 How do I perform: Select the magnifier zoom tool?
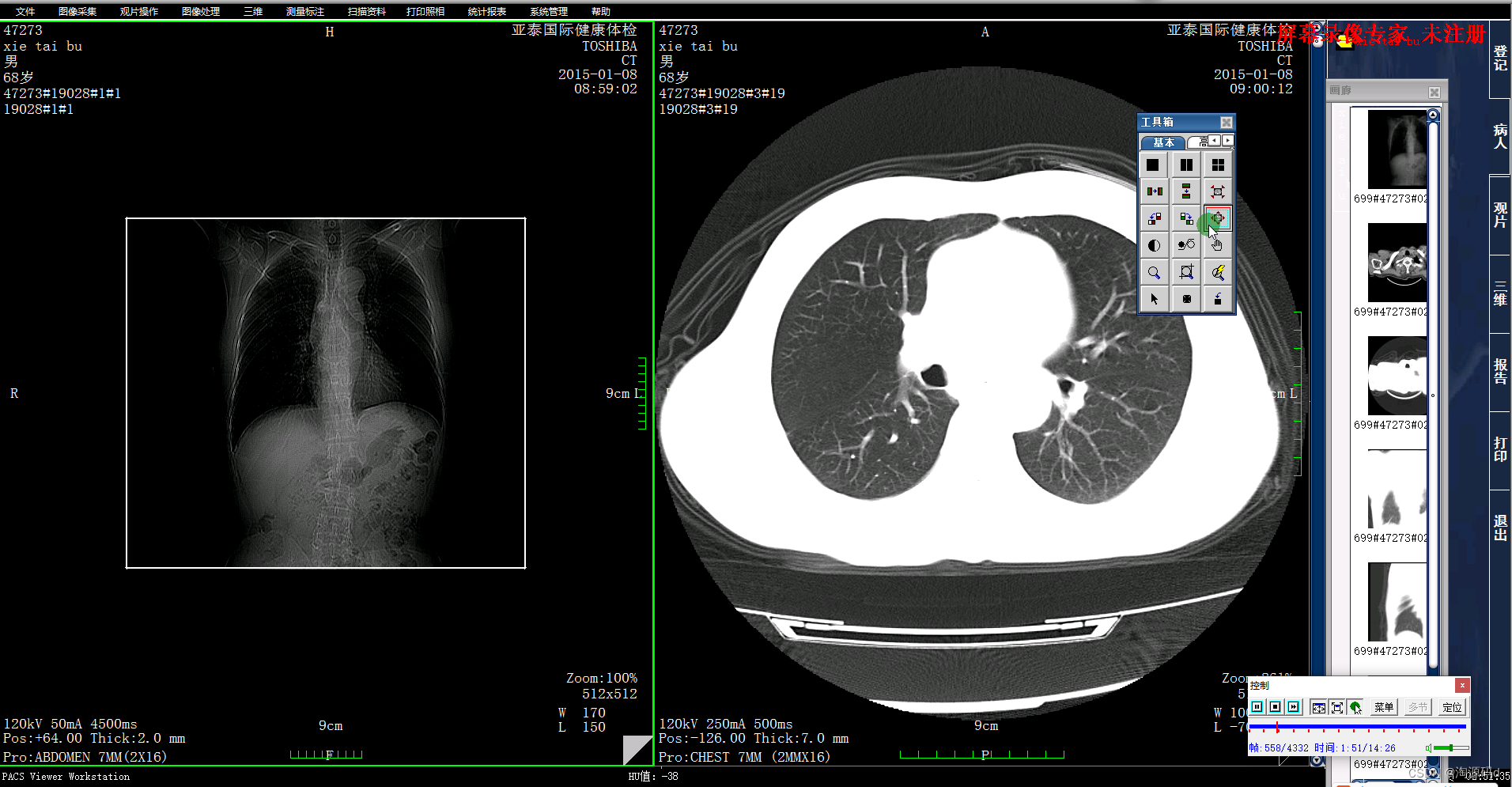pyautogui.click(x=1155, y=272)
